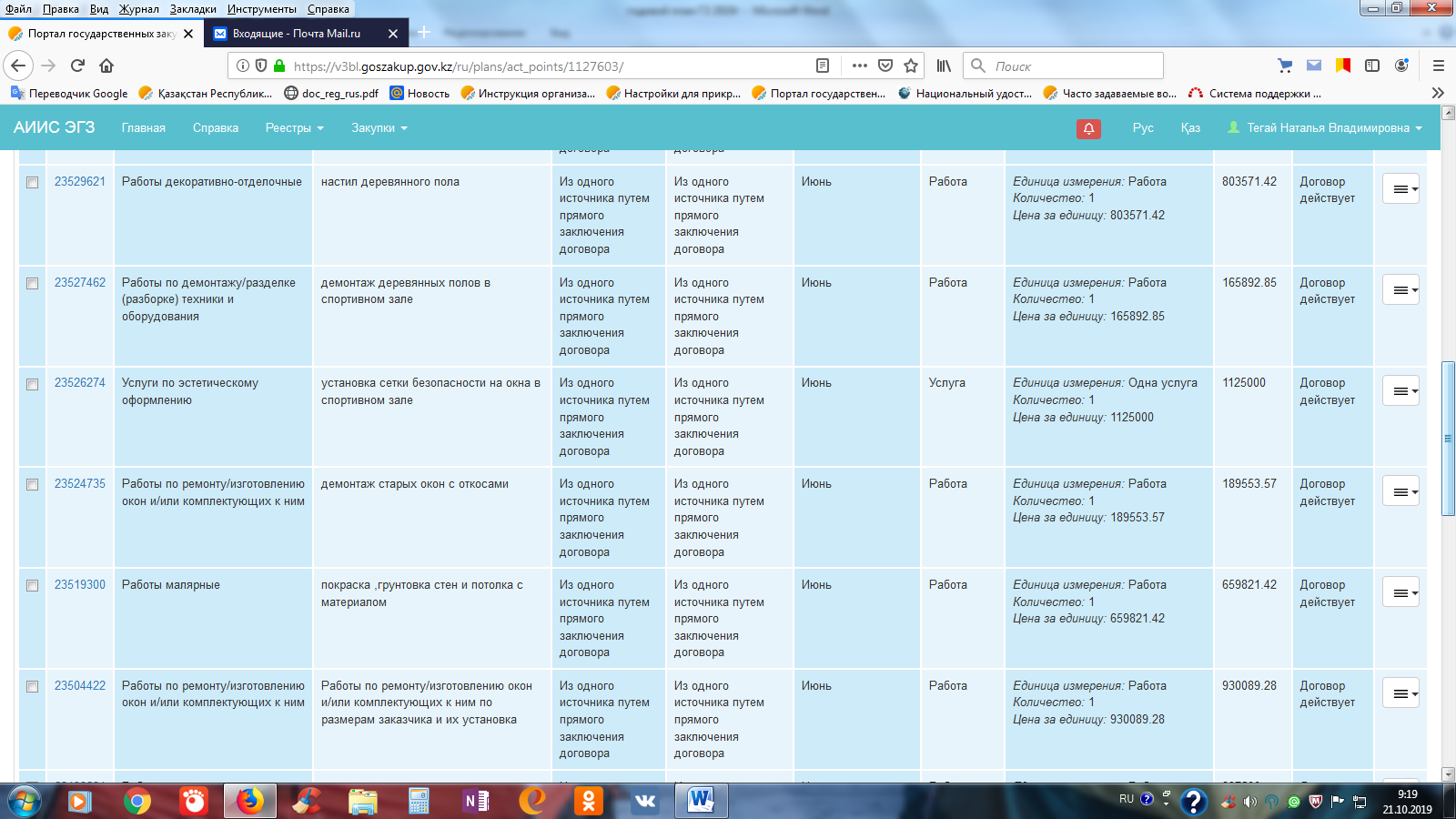Expand the Реестры dropdown menu

[x=294, y=128]
